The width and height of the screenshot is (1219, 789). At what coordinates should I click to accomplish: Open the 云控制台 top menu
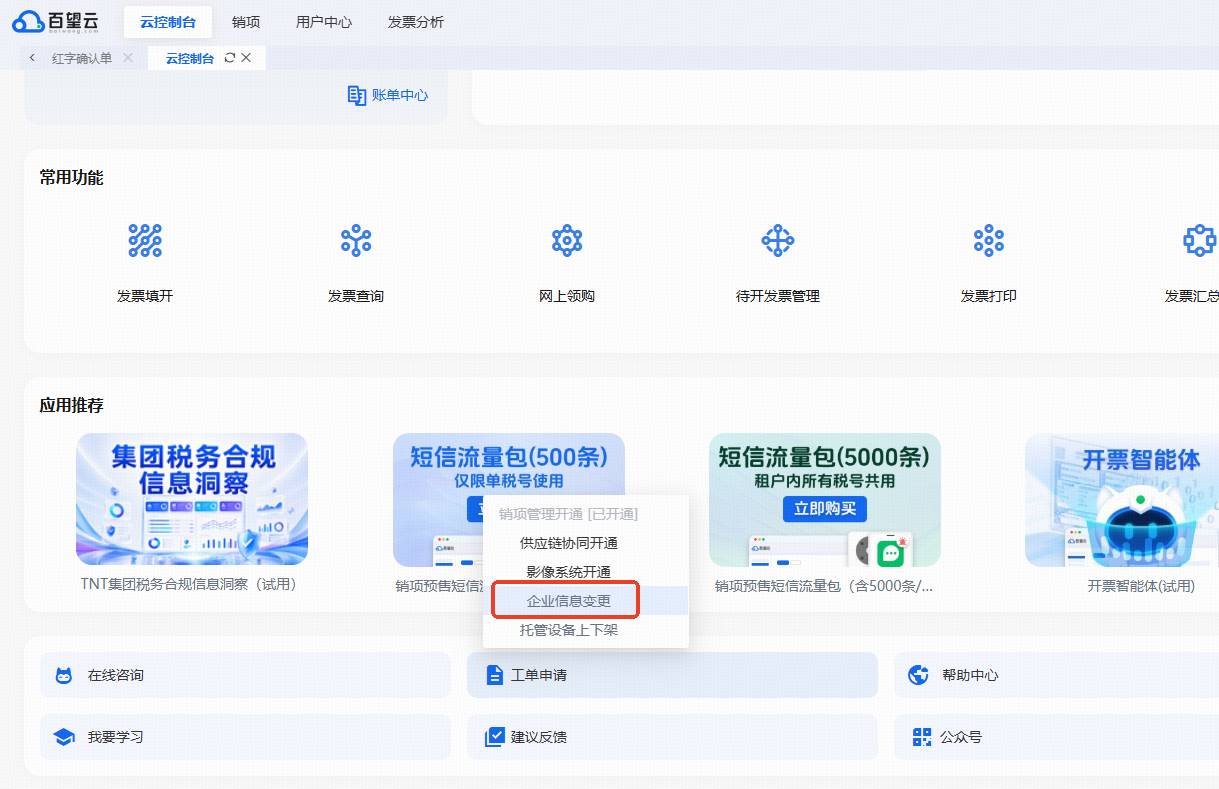168,21
